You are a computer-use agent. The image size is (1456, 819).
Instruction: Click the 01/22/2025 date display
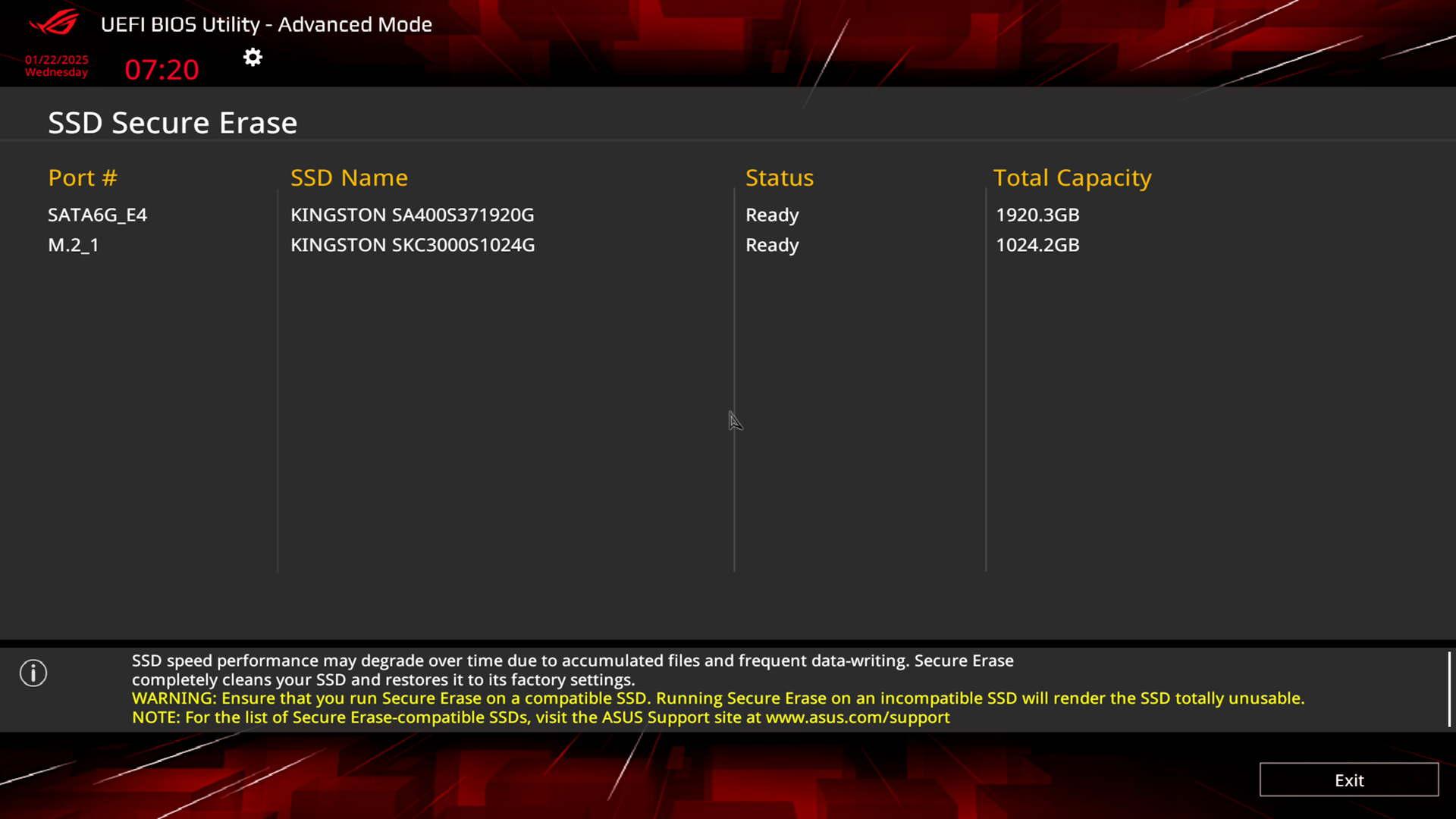pyautogui.click(x=57, y=60)
